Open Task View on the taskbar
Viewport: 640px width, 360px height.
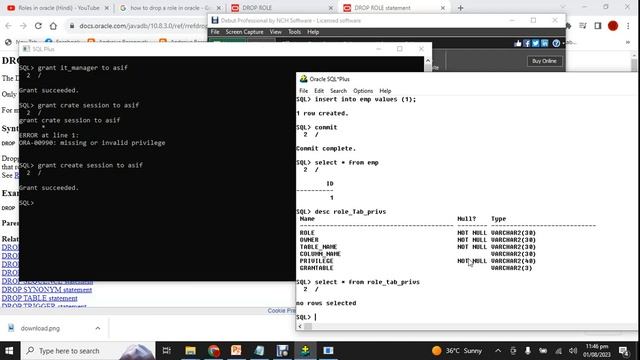click(x=167, y=351)
